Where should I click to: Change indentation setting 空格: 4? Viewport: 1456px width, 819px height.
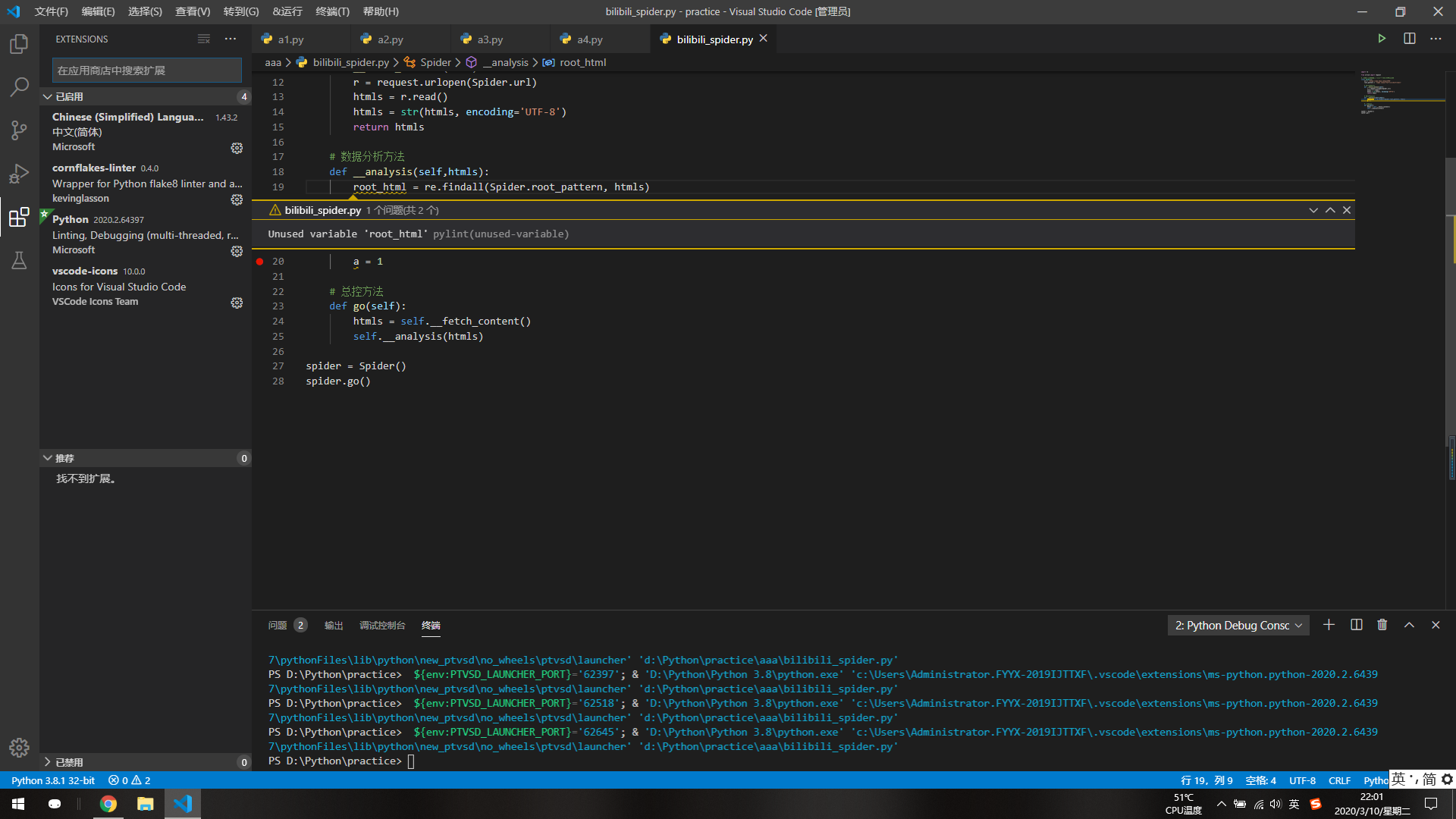point(1260,780)
